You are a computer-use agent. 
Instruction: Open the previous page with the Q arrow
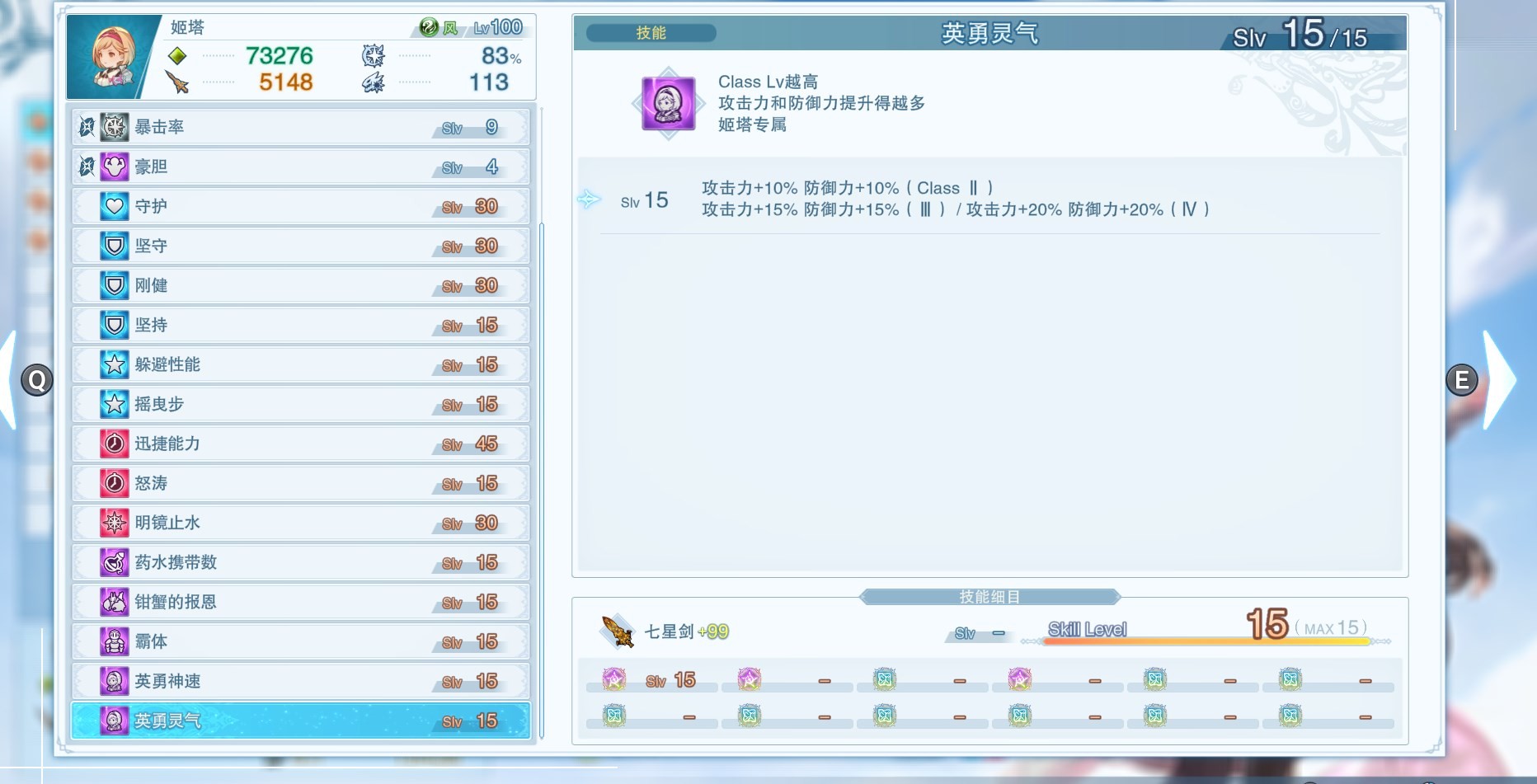36,379
